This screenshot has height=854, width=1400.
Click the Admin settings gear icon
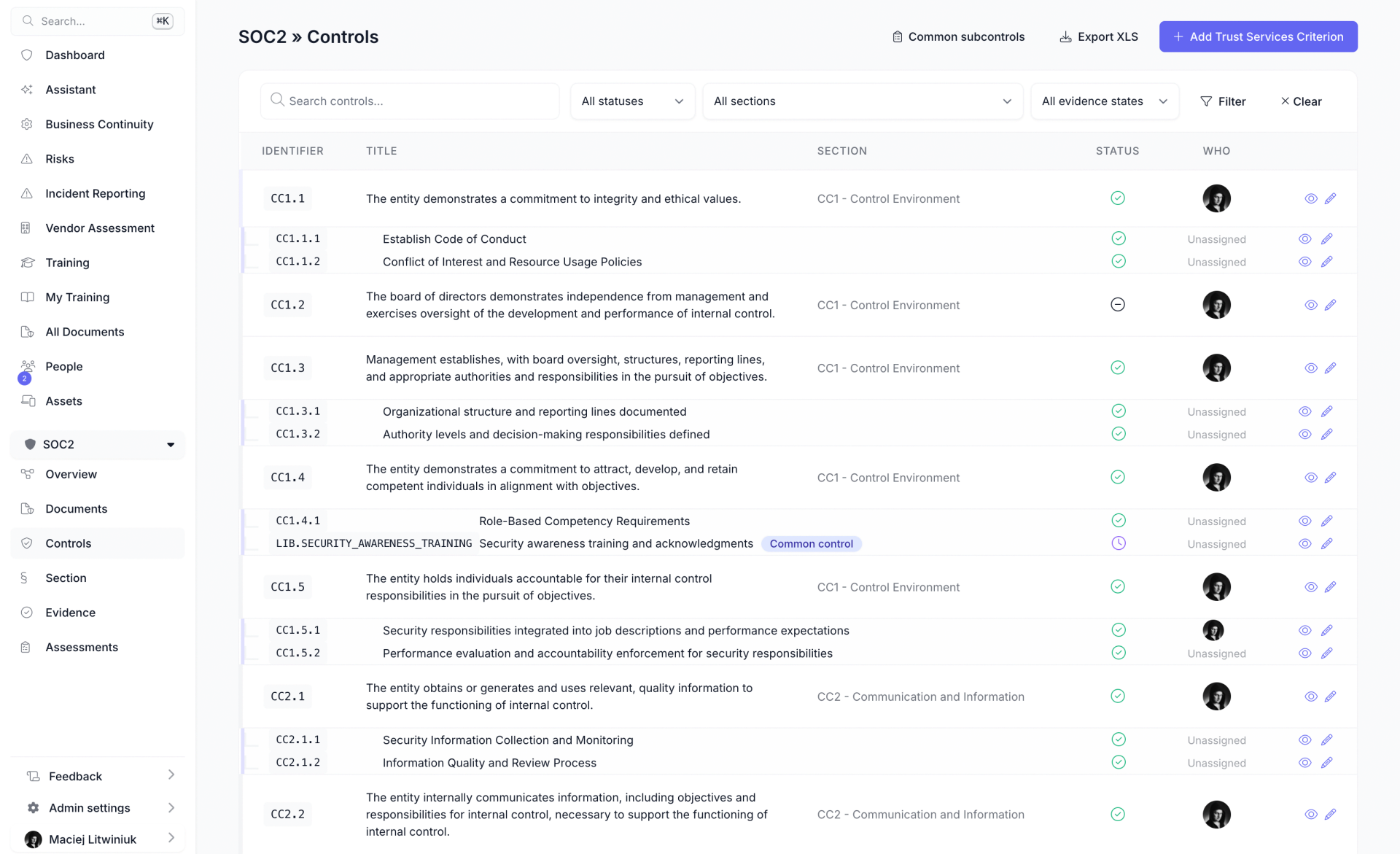pyautogui.click(x=33, y=807)
